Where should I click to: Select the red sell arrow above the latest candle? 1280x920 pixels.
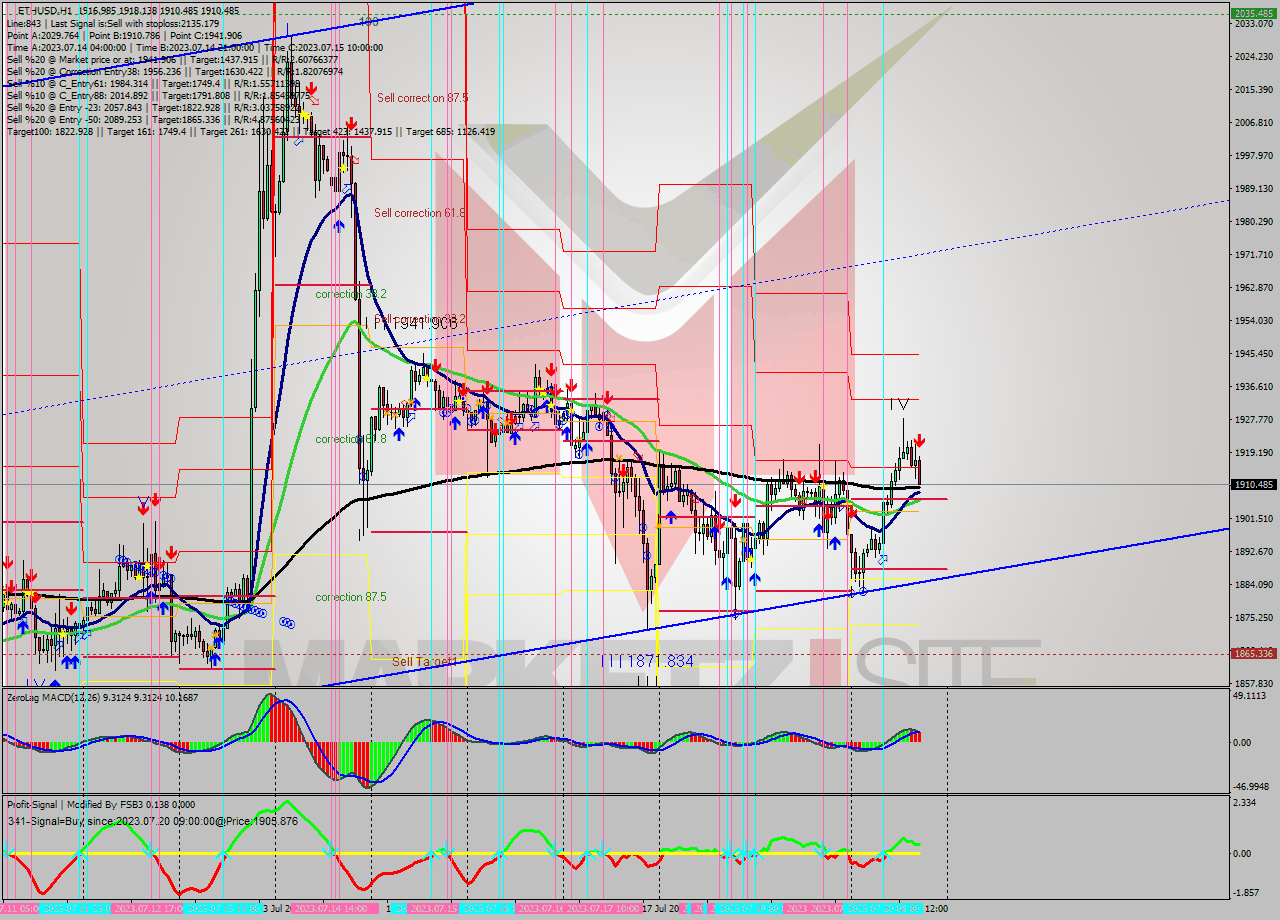pos(919,440)
